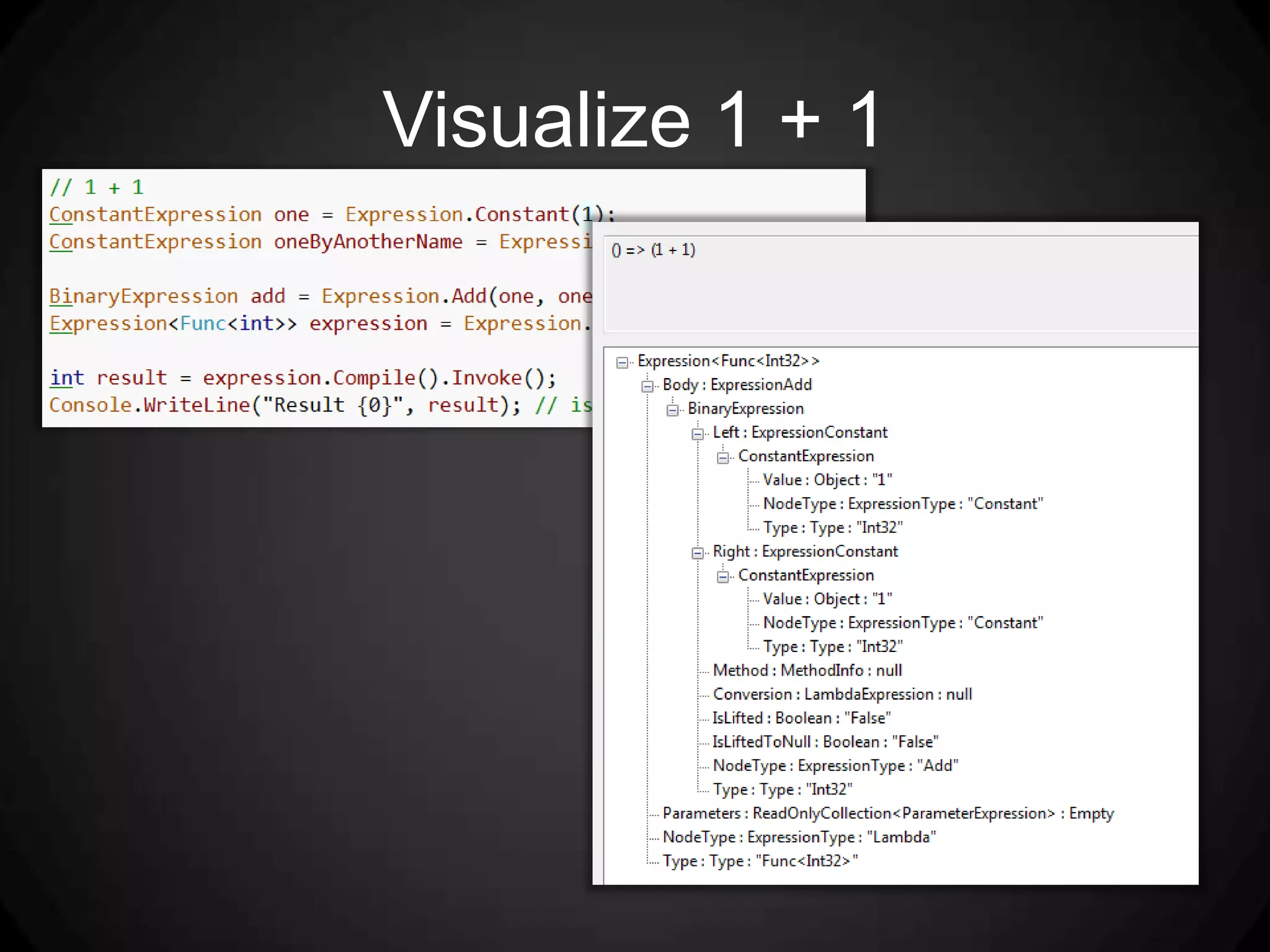Viewport: 1270px width, 952px height.
Task: Select Type : "Int32" row of BinaryExpression
Action: click(783, 790)
